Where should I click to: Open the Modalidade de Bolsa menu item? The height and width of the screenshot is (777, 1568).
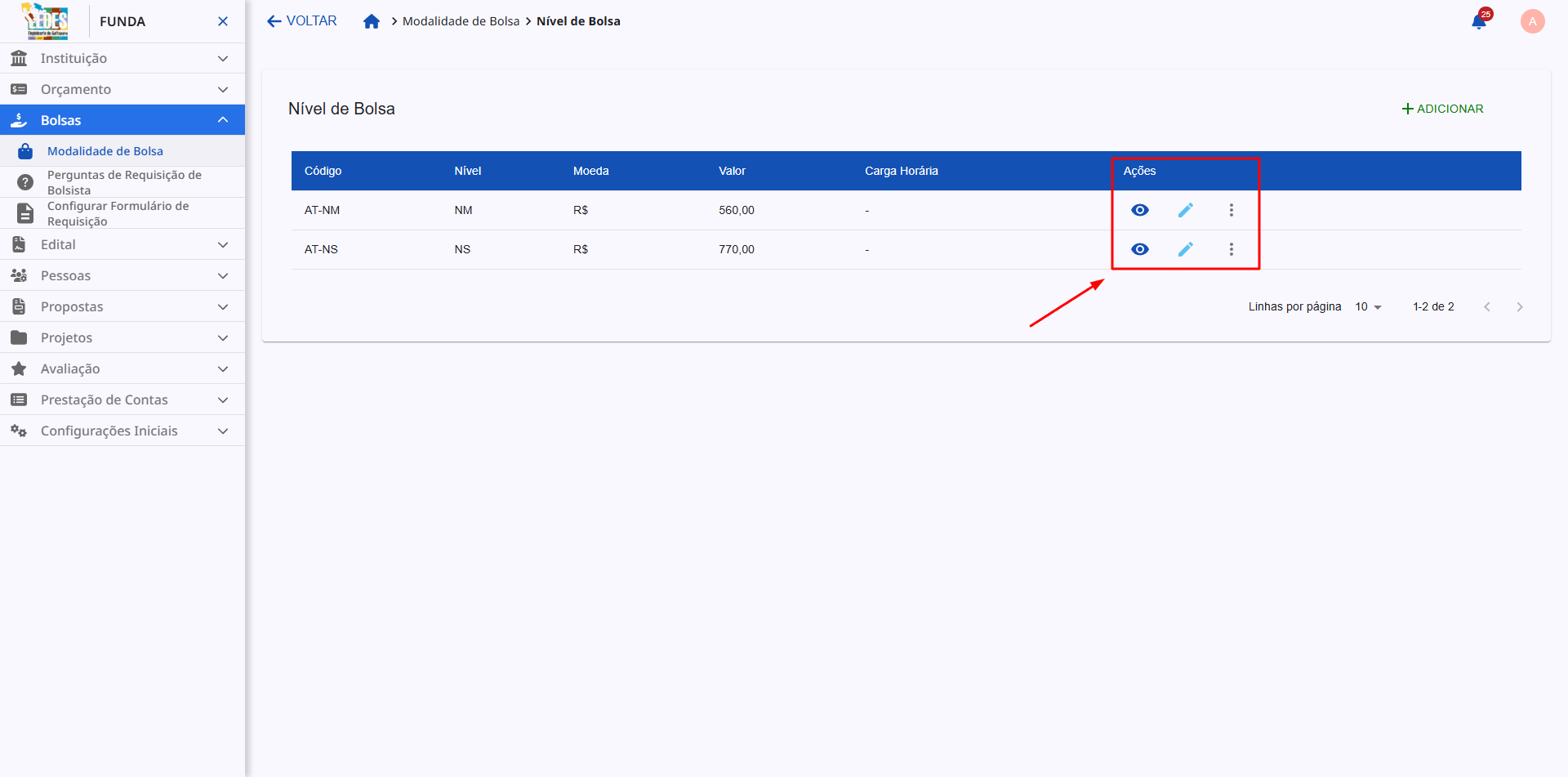(x=105, y=150)
